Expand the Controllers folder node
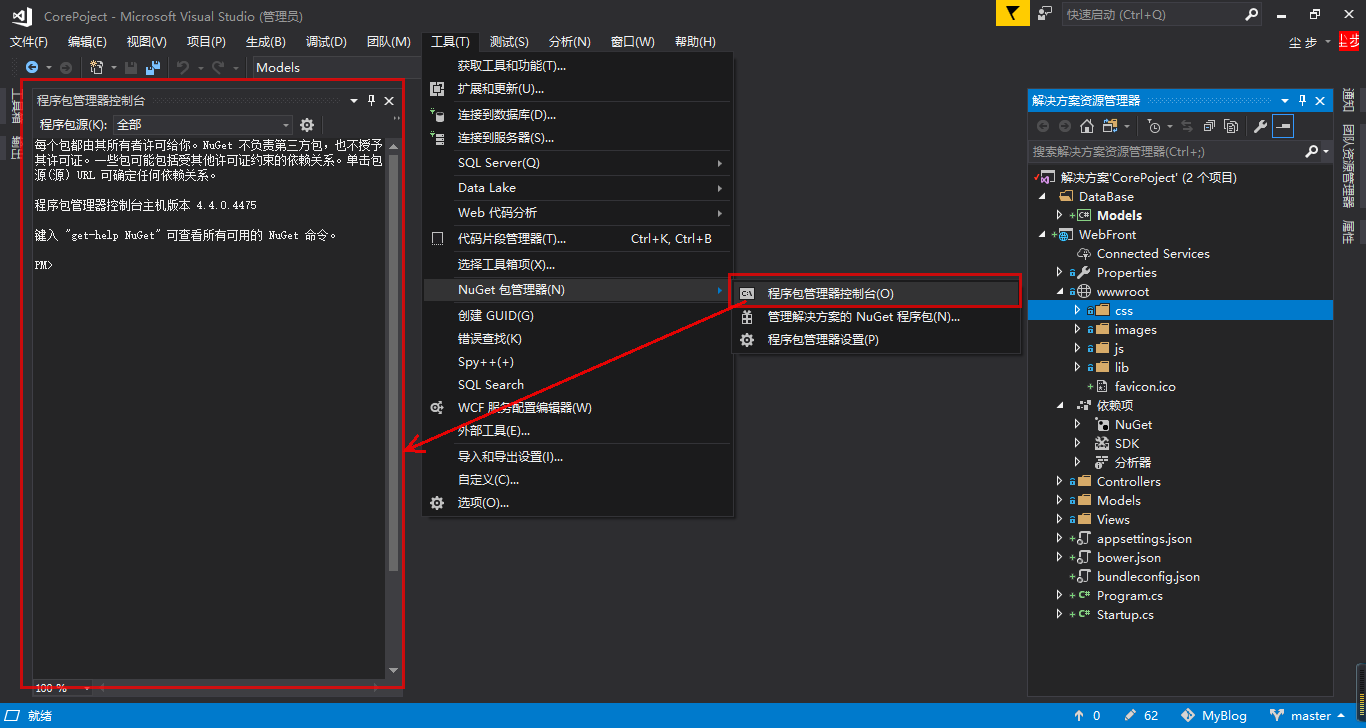 point(1060,481)
